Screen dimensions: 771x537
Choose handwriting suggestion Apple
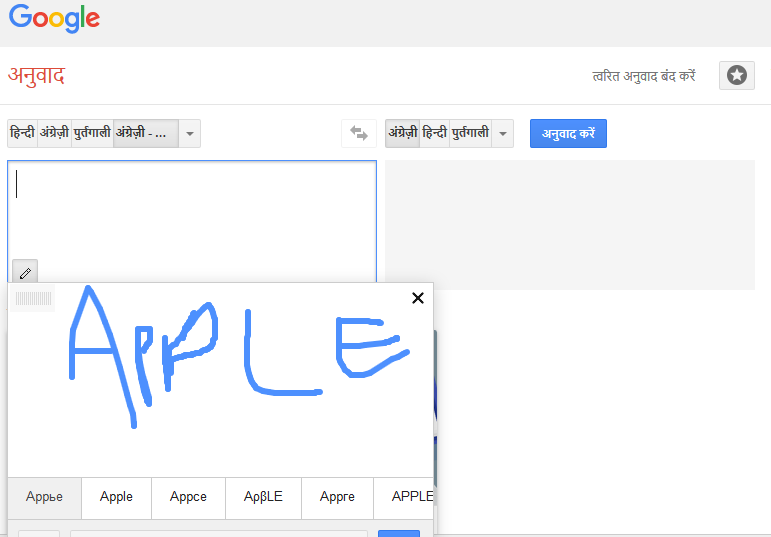(x=117, y=497)
